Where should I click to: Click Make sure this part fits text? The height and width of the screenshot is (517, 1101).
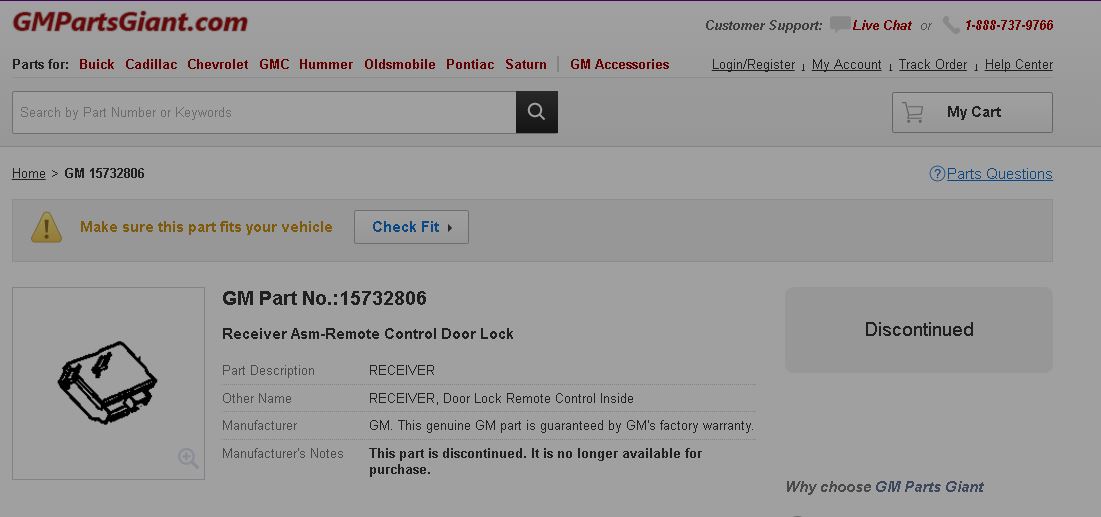point(206,227)
